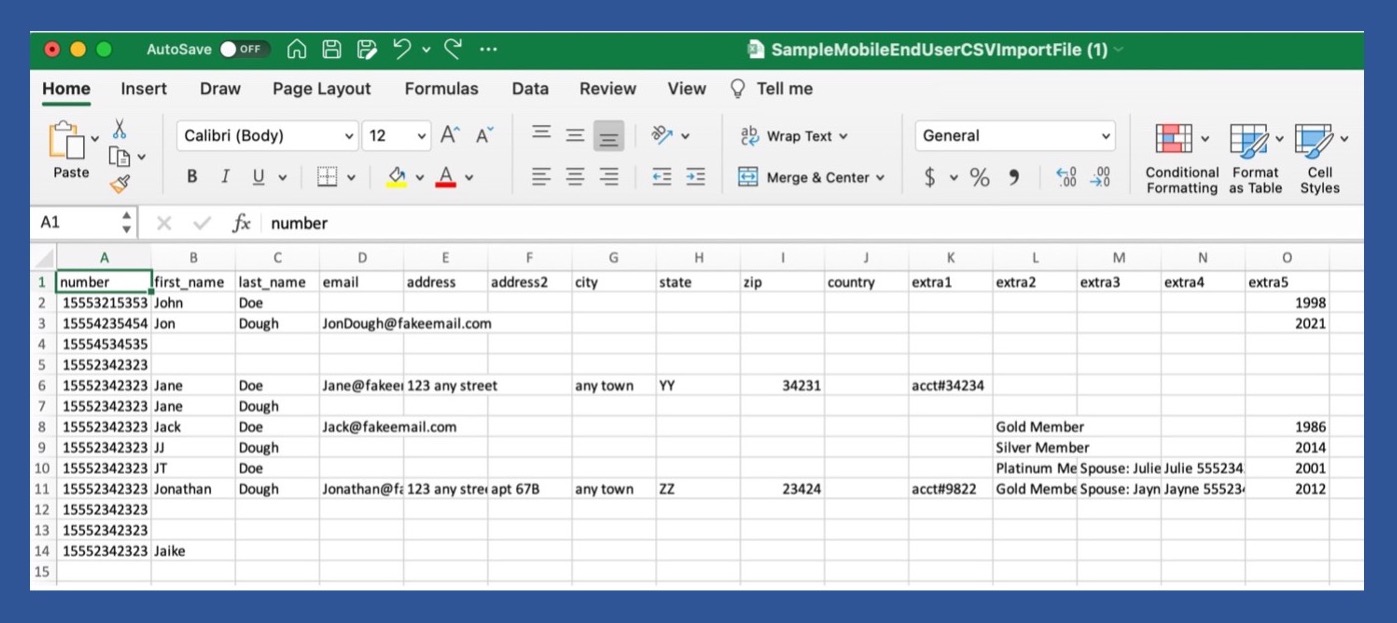This screenshot has width=1397, height=623.
Task: Apply red font color A
Action: [446, 177]
